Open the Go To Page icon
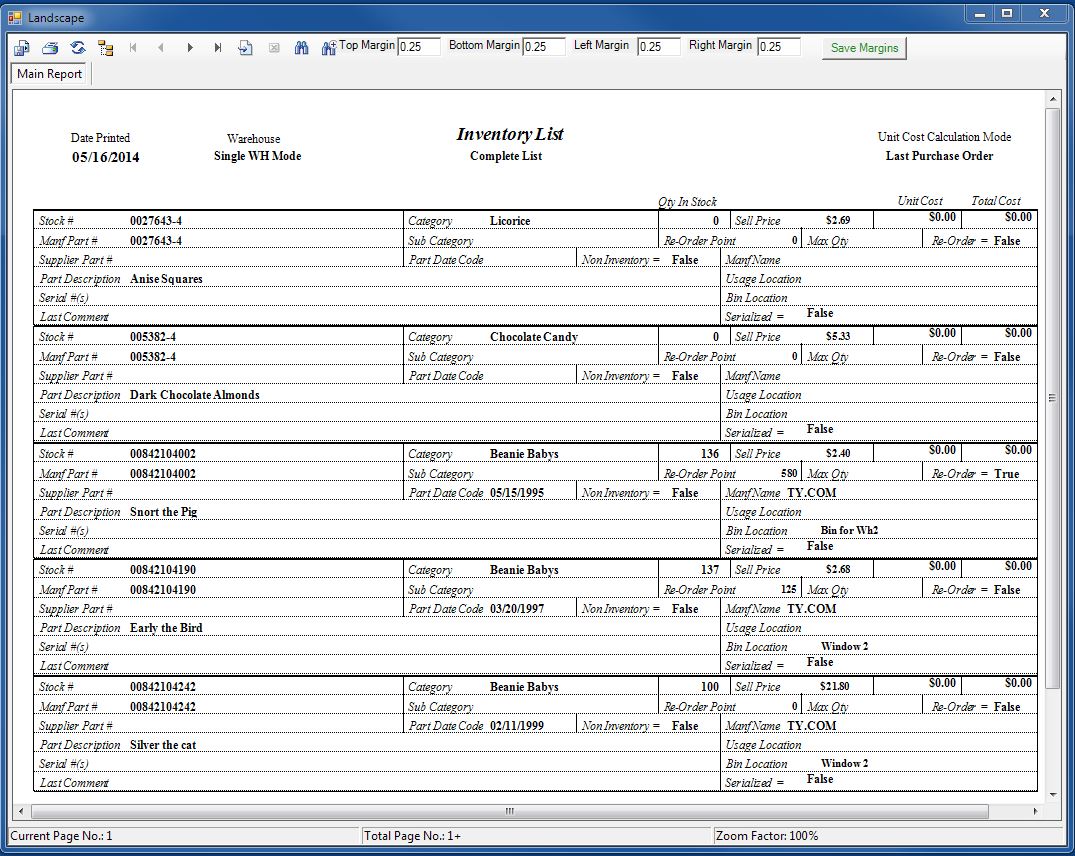 pyautogui.click(x=245, y=48)
